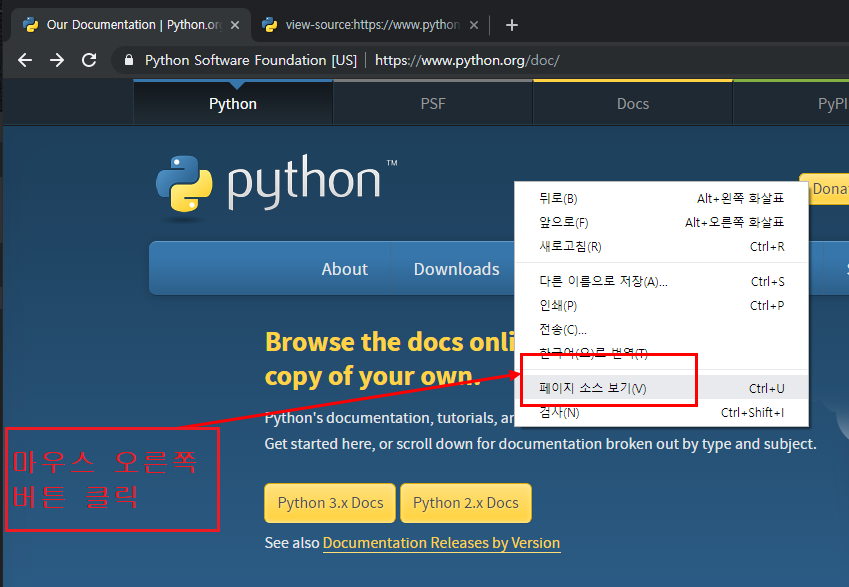
Task: Click the browser forward arrow
Action: tap(57, 60)
